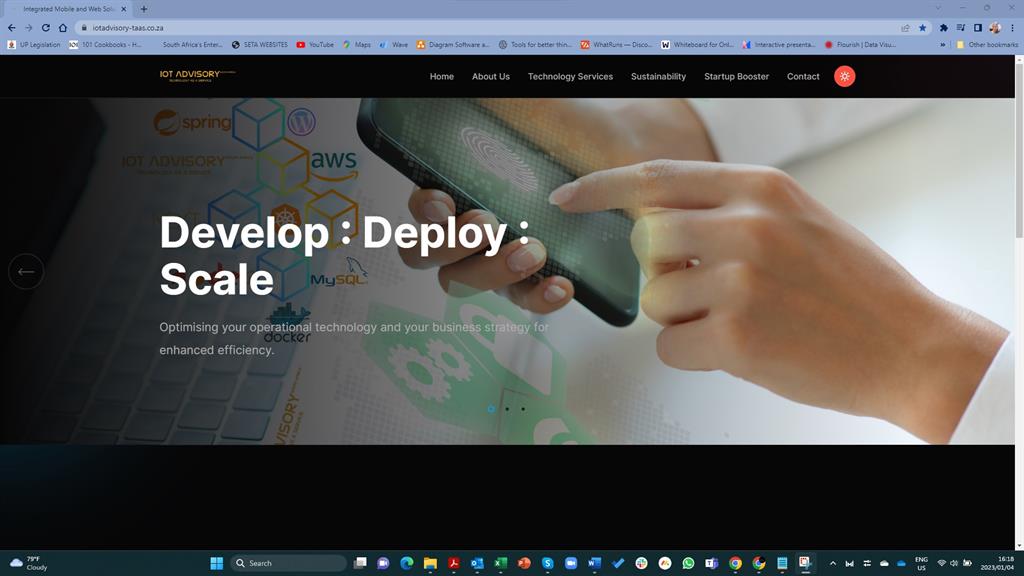
Task: Click the IOT Advisory logo
Action: click(x=197, y=75)
